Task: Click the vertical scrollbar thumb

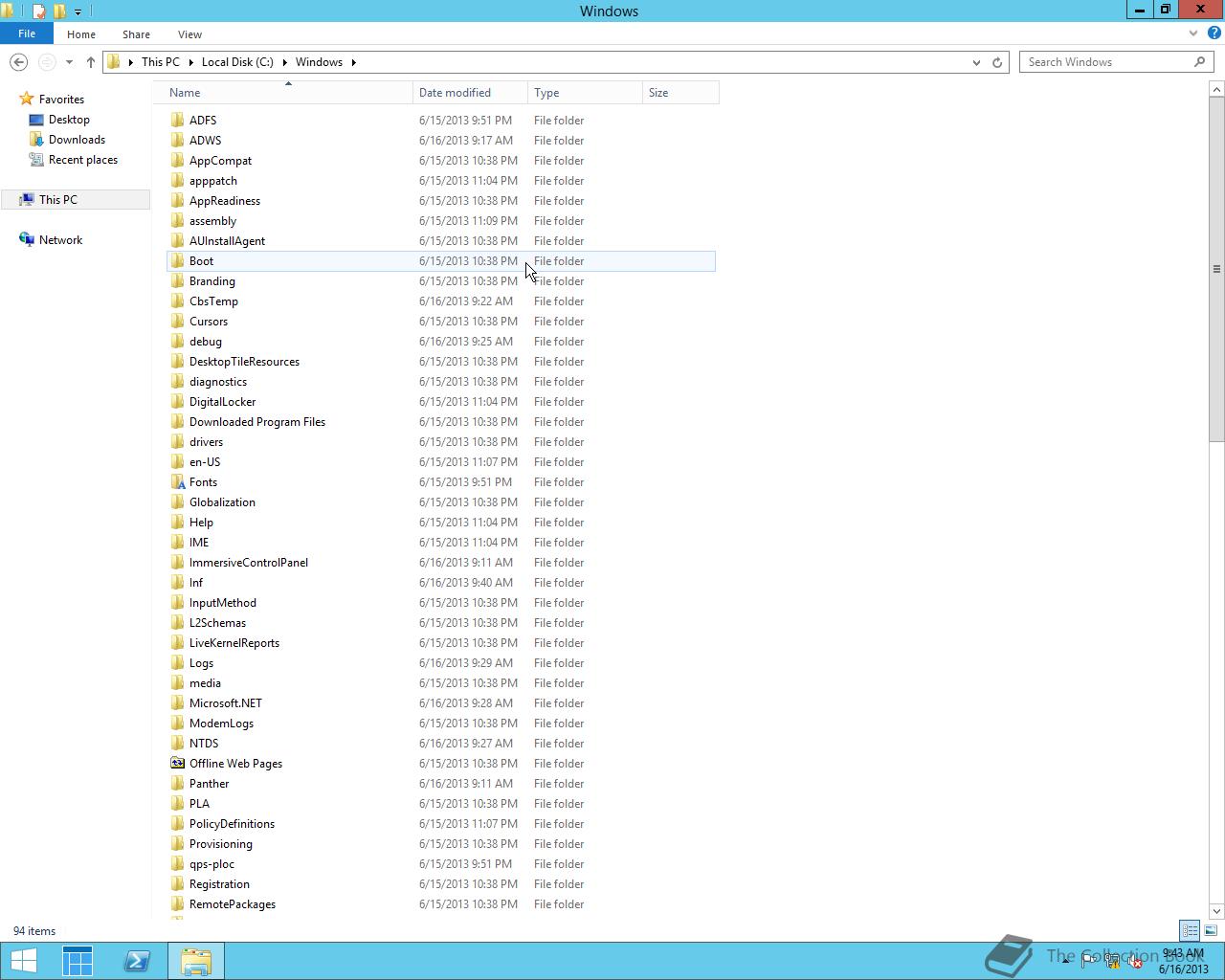Action: [x=1216, y=268]
